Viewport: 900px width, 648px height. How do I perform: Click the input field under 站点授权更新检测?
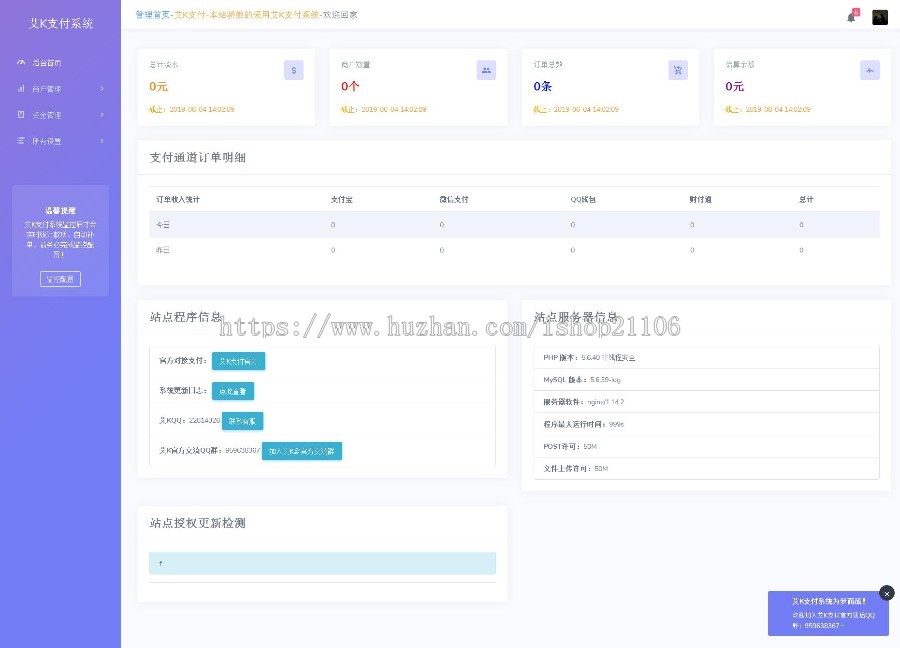tap(322, 563)
